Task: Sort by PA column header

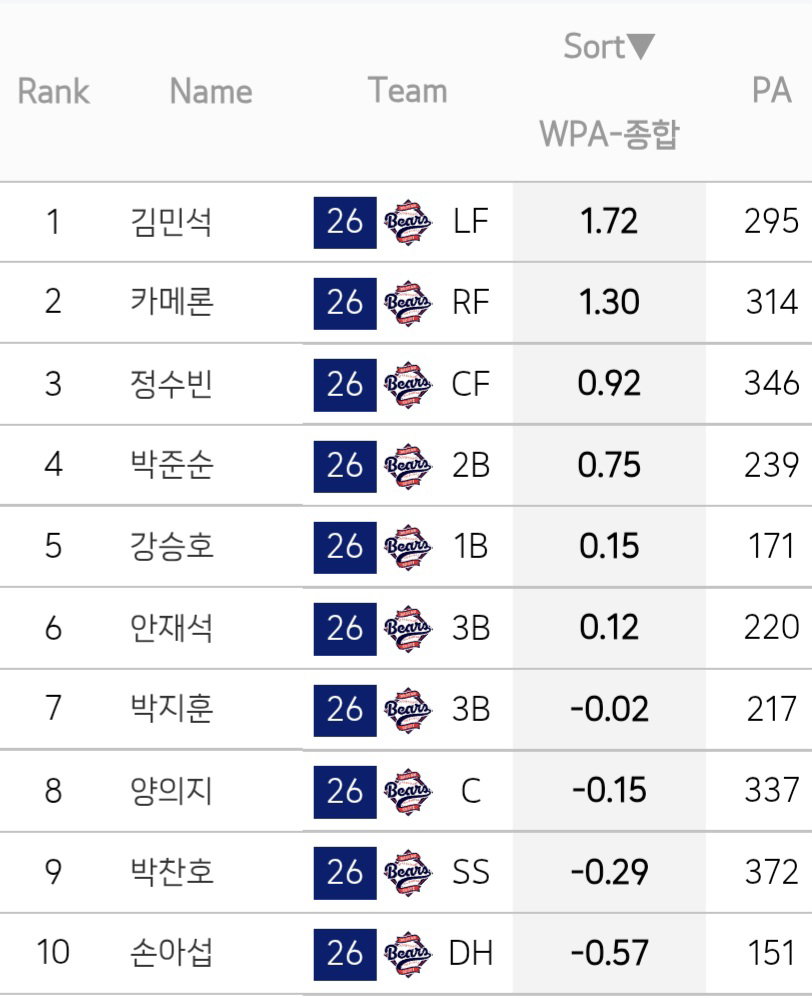Action: point(771,90)
